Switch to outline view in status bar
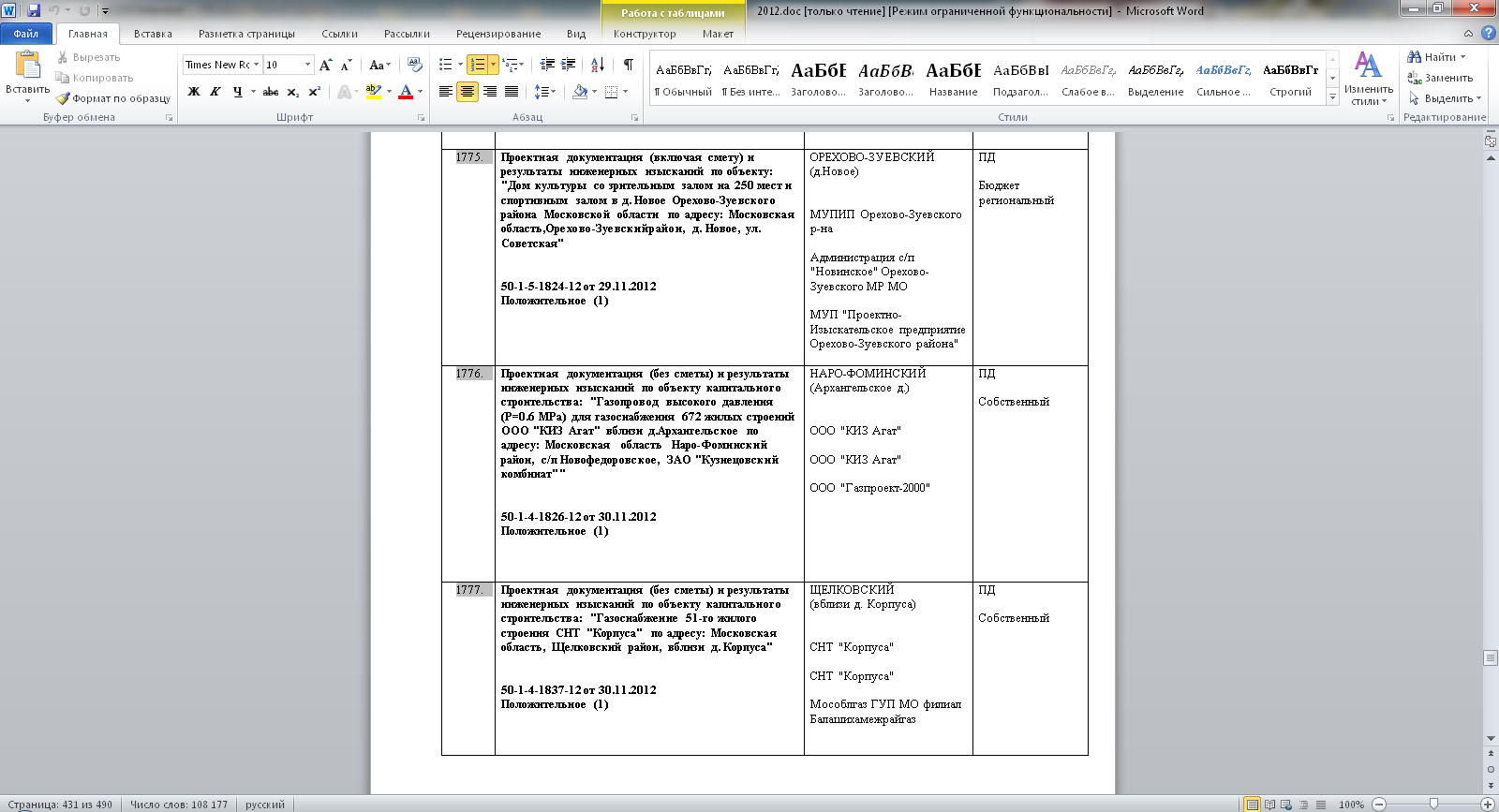The image size is (1499, 812). [1303, 805]
